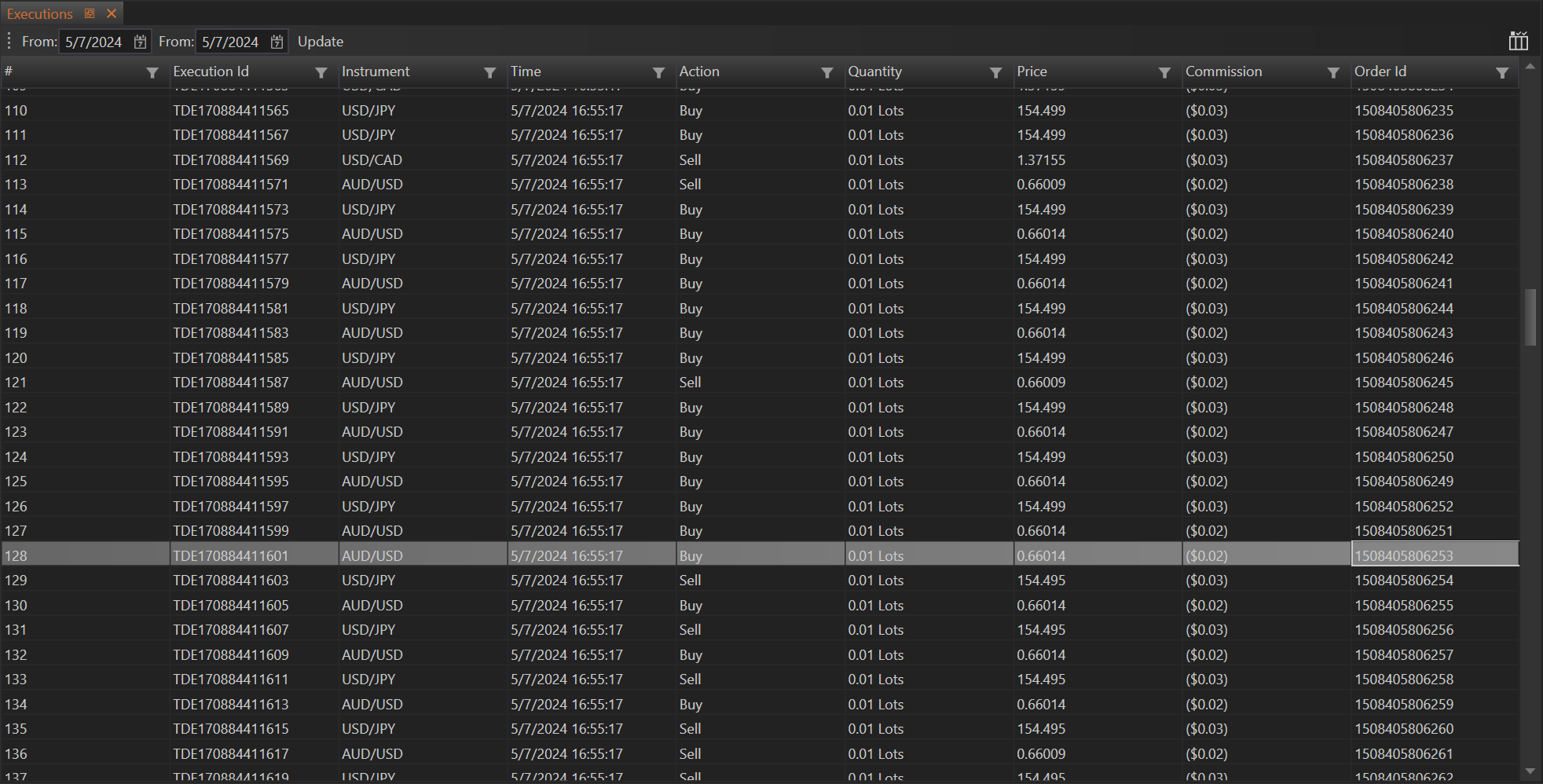
Task: Close the Executions tab
Action: 112,13
